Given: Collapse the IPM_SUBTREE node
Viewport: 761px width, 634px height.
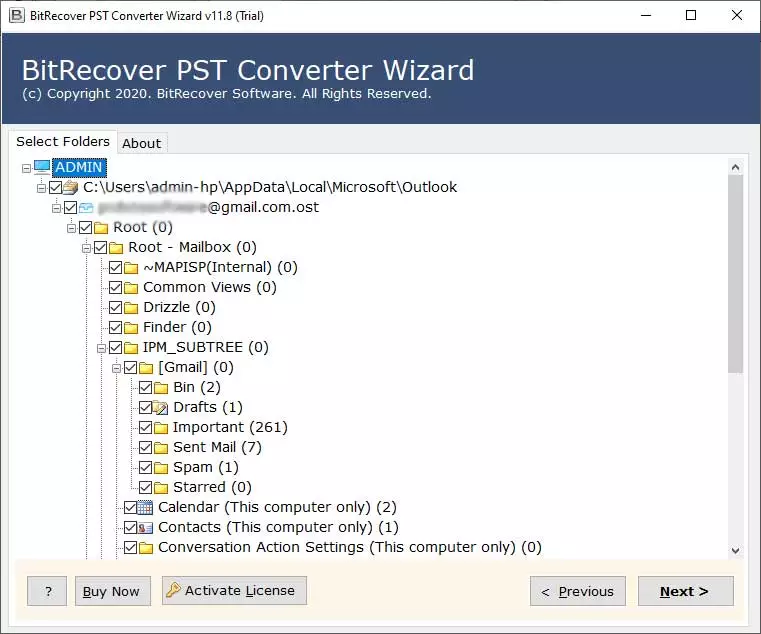Looking at the screenshot, I should pos(101,348).
